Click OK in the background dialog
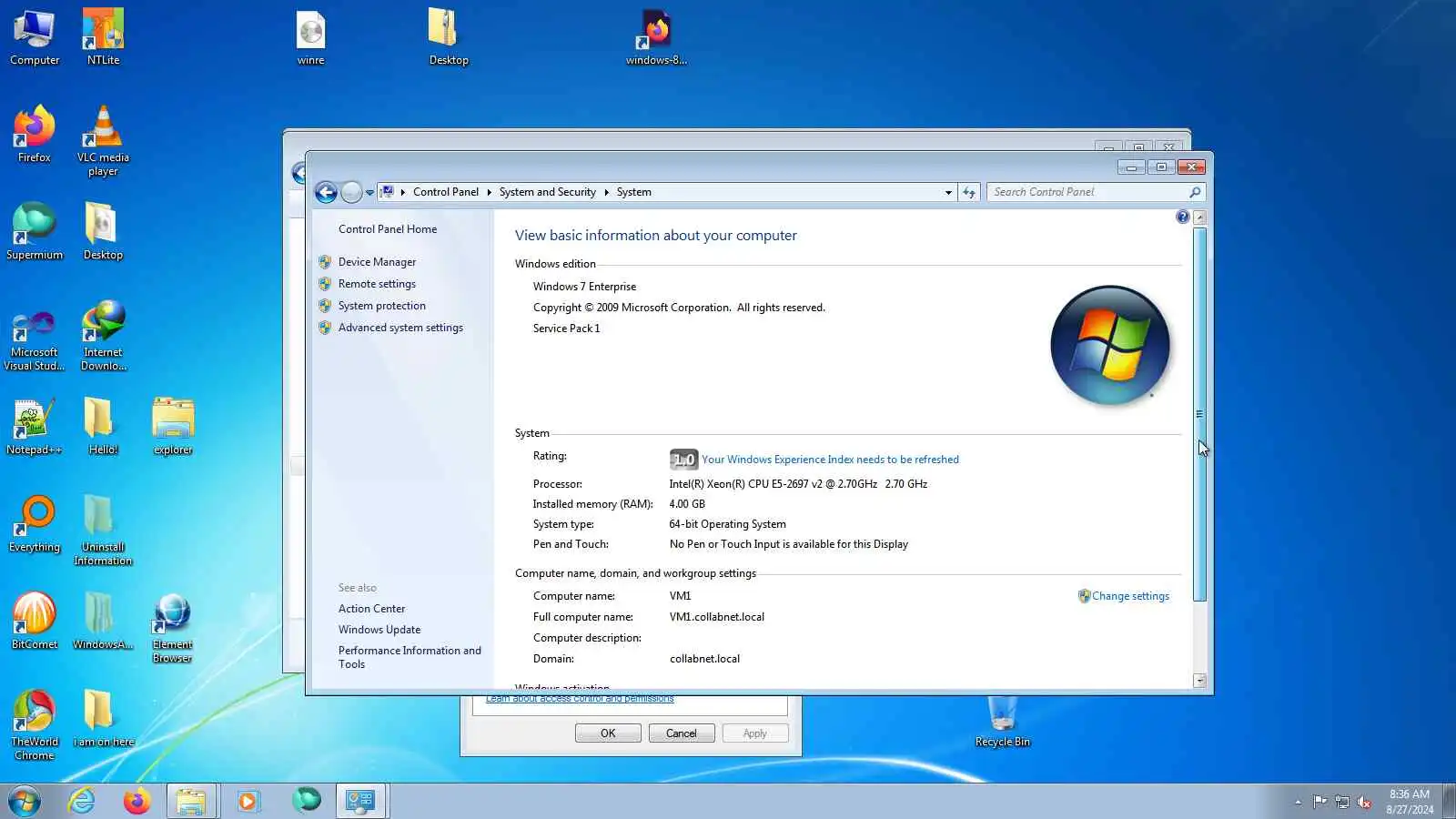Viewport: 1456px width, 819px height. pyautogui.click(x=608, y=733)
